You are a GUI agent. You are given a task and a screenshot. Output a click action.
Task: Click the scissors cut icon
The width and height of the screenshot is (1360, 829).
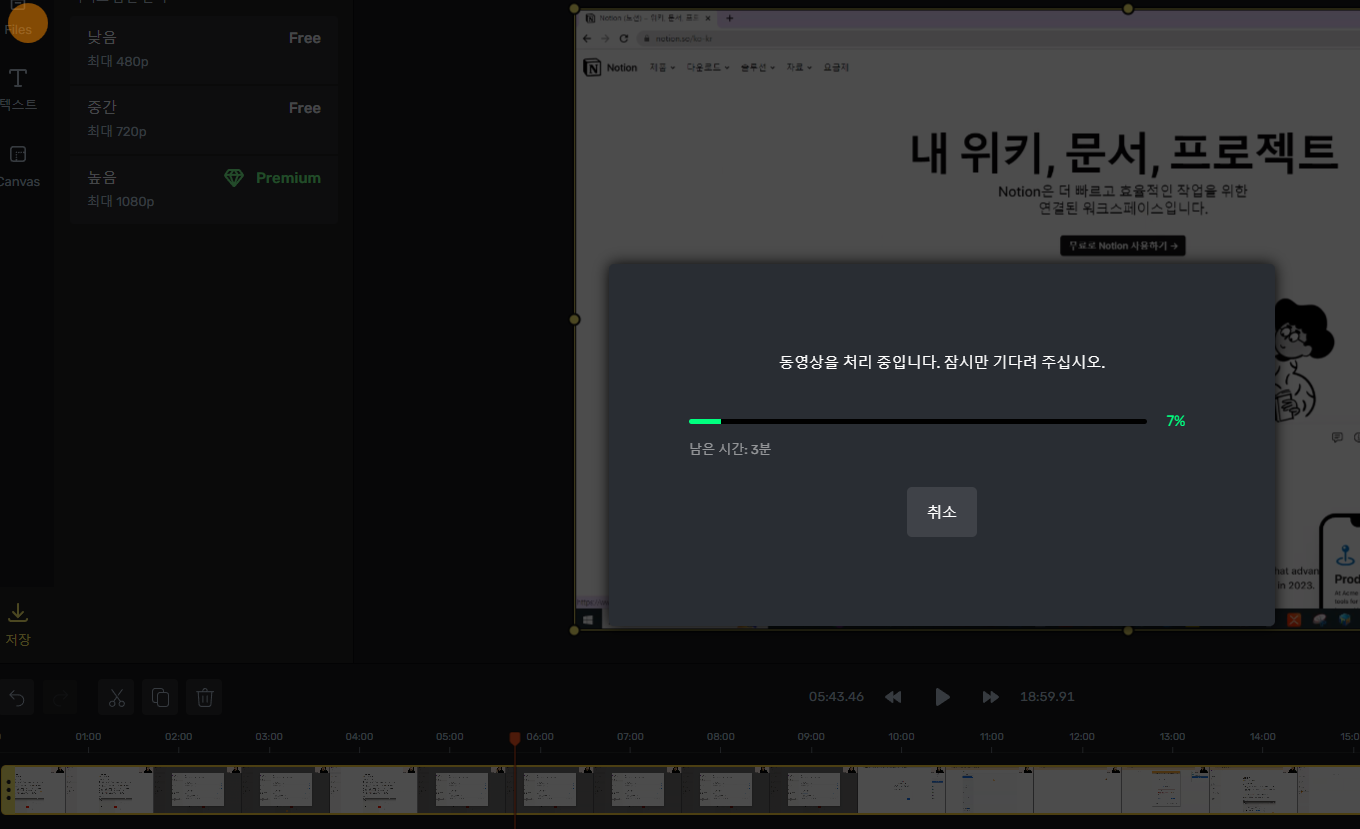tap(116, 697)
